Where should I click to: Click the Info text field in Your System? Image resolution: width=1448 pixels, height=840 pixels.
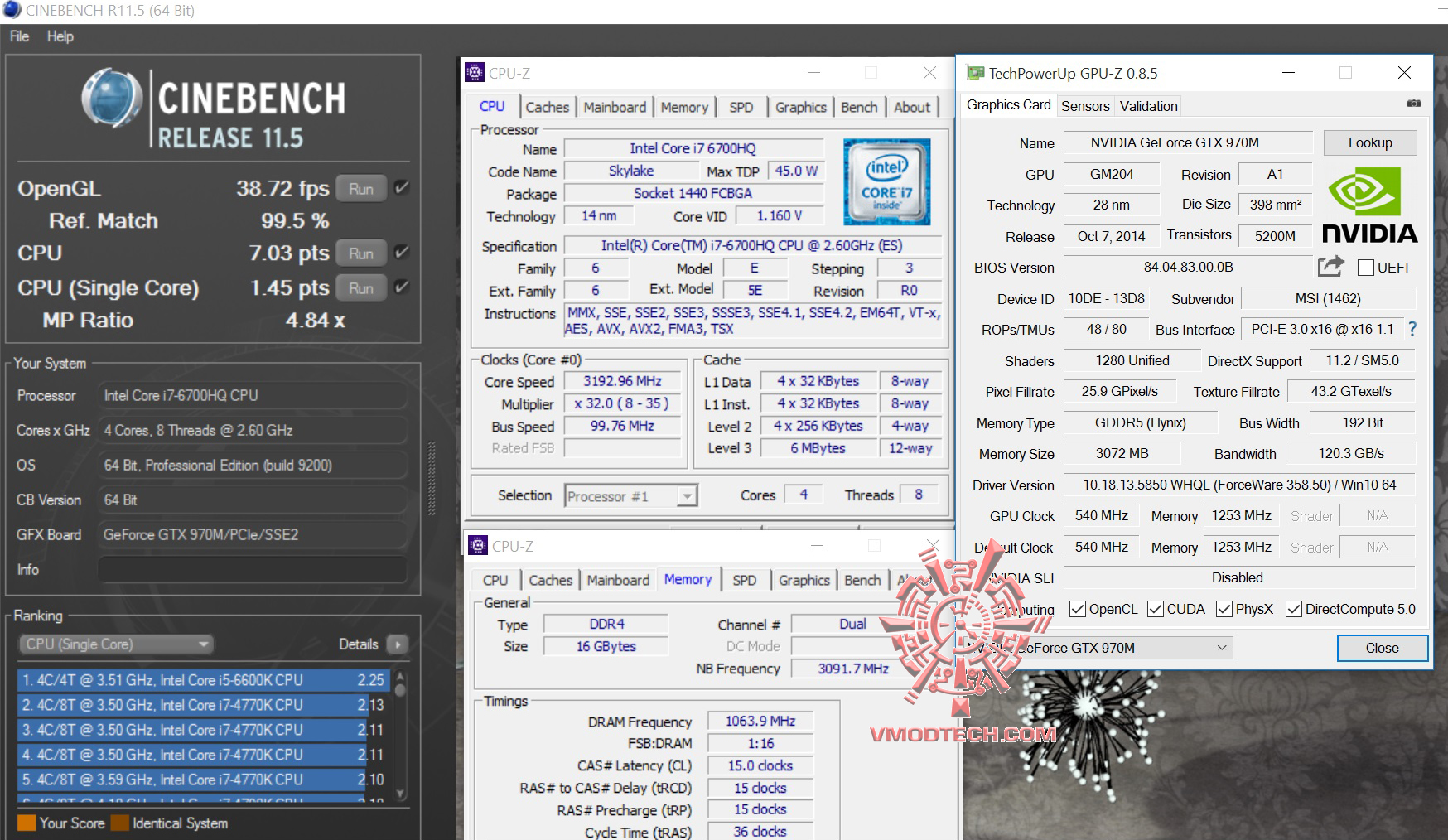pos(252,569)
